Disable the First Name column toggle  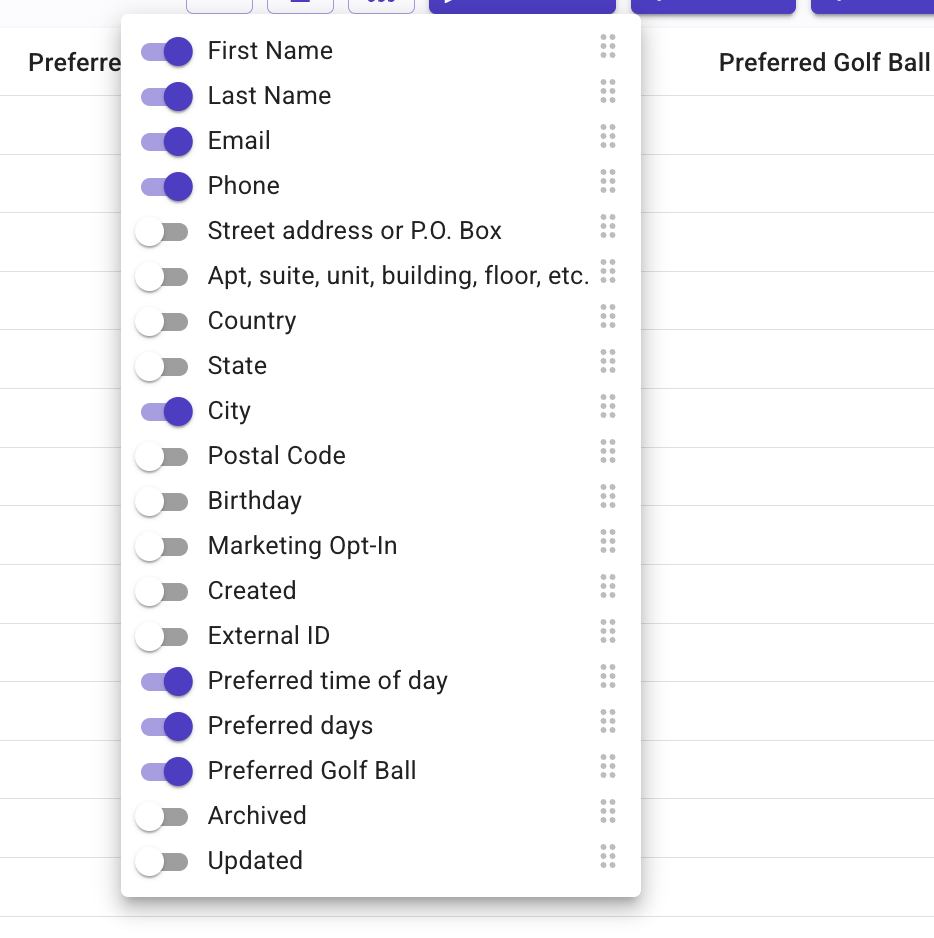(166, 51)
